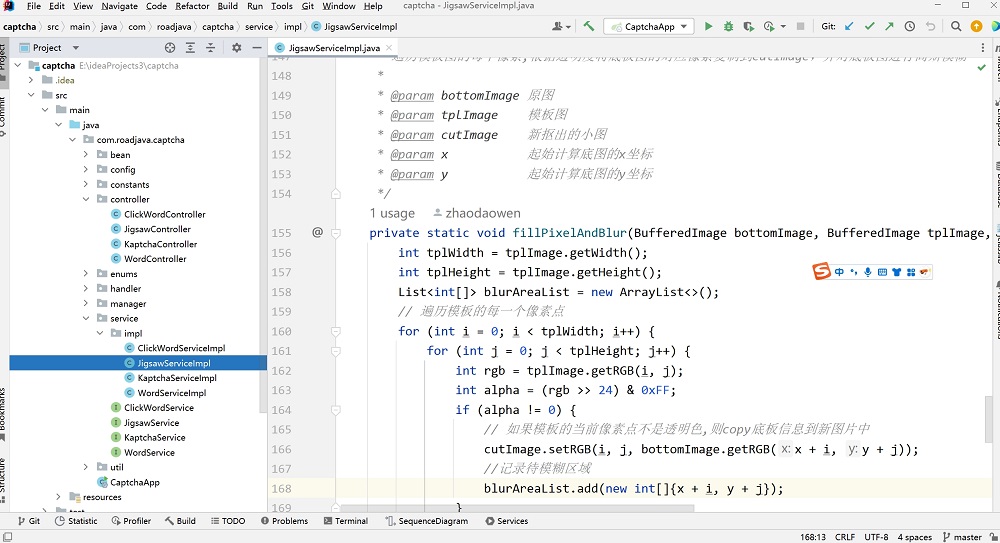This screenshot has width=1000, height=543.
Task: Update project with the blue Git arrow
Action: 849,26
